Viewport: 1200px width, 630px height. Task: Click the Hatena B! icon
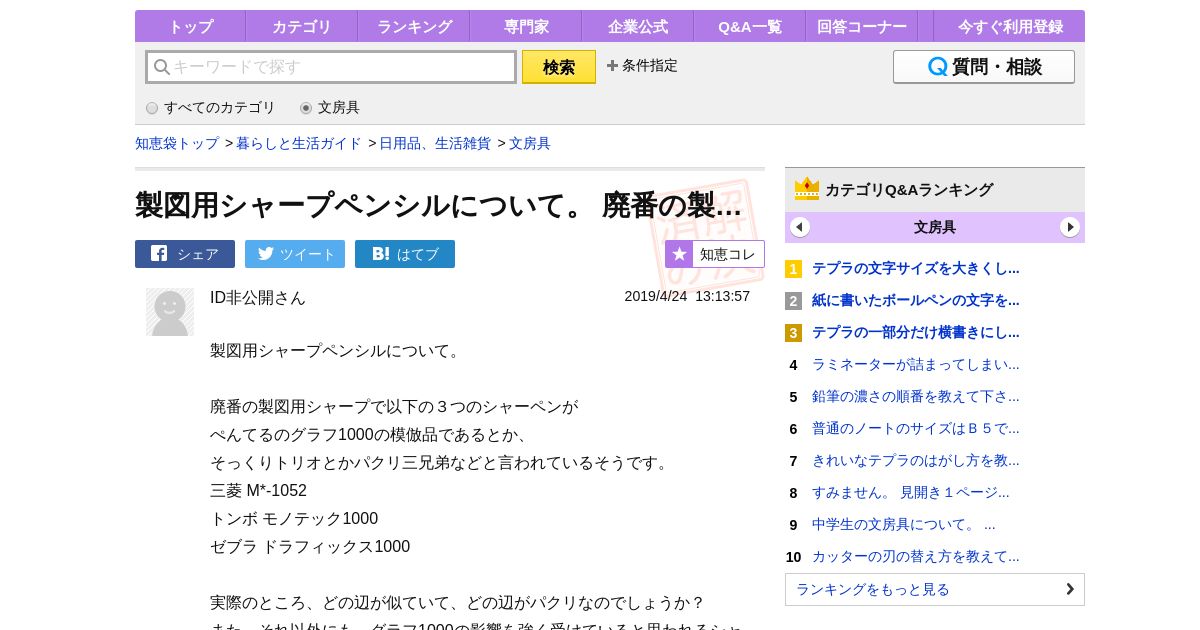pyautogui.click(x=381, y=253)
